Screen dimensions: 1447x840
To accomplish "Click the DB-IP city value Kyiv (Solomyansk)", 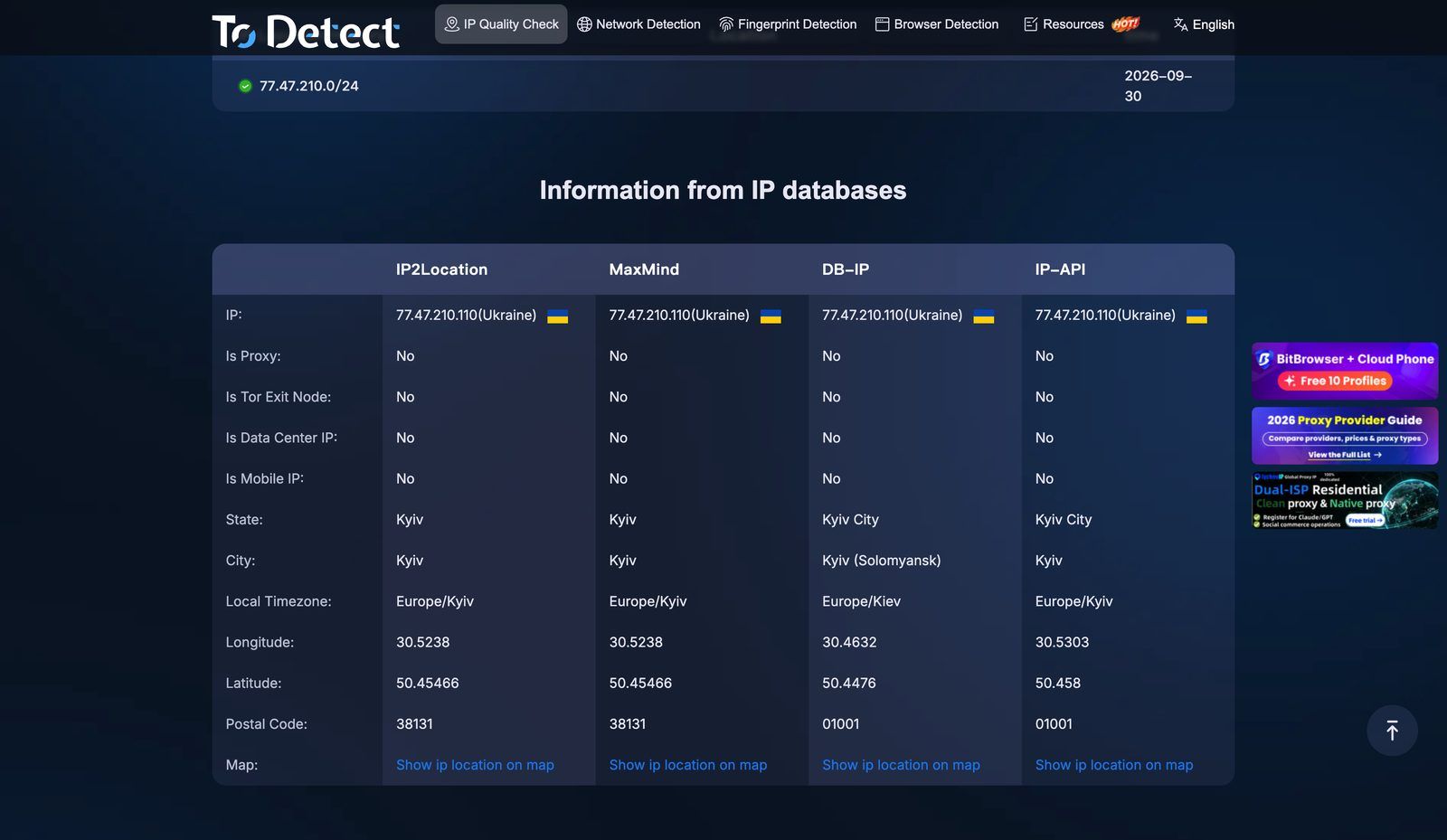I will tap(882, 561).
